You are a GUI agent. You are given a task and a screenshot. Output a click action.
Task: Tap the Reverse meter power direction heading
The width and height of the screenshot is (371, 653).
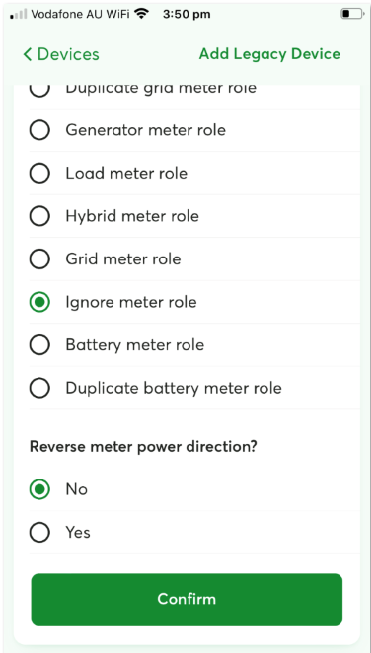coord(144,447)
